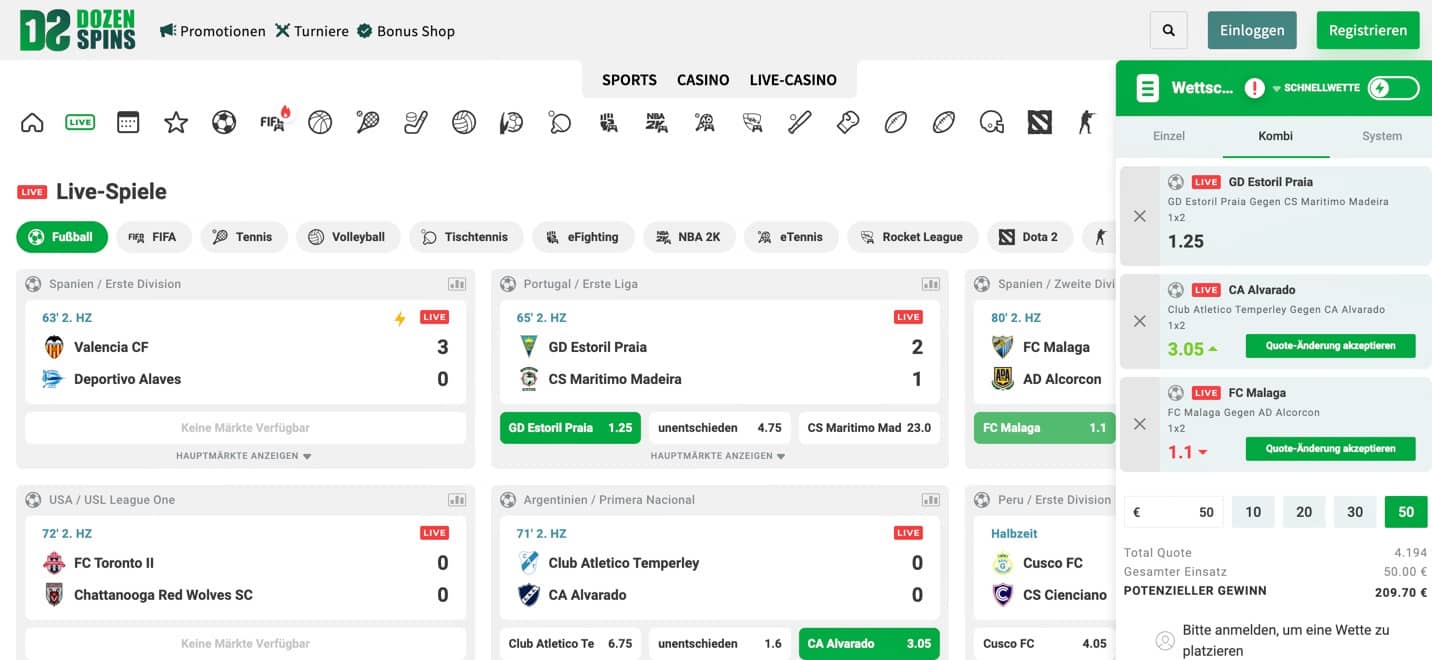Select the Fußball filter chip
This screenshot has height=660, width=1432.
pyautogui.click(x=62, y=237)
